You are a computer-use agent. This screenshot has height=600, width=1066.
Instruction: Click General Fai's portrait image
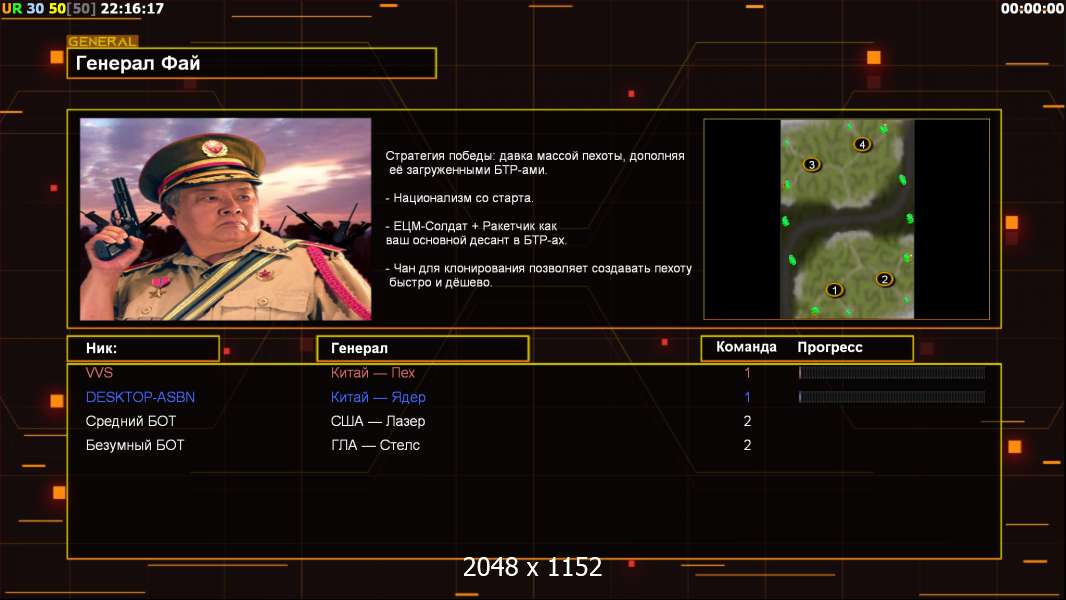(226, 219)
